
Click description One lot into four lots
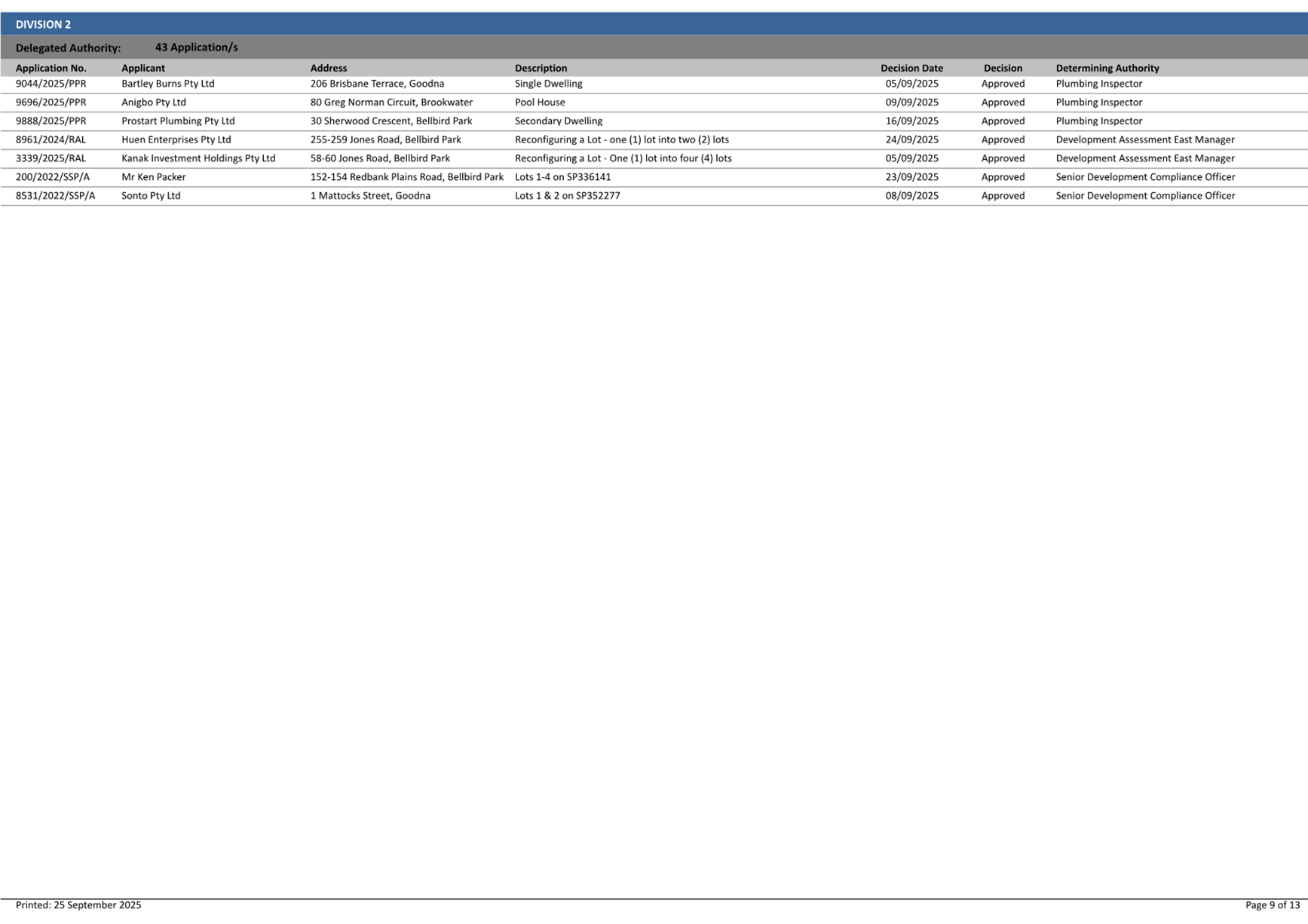623,158
